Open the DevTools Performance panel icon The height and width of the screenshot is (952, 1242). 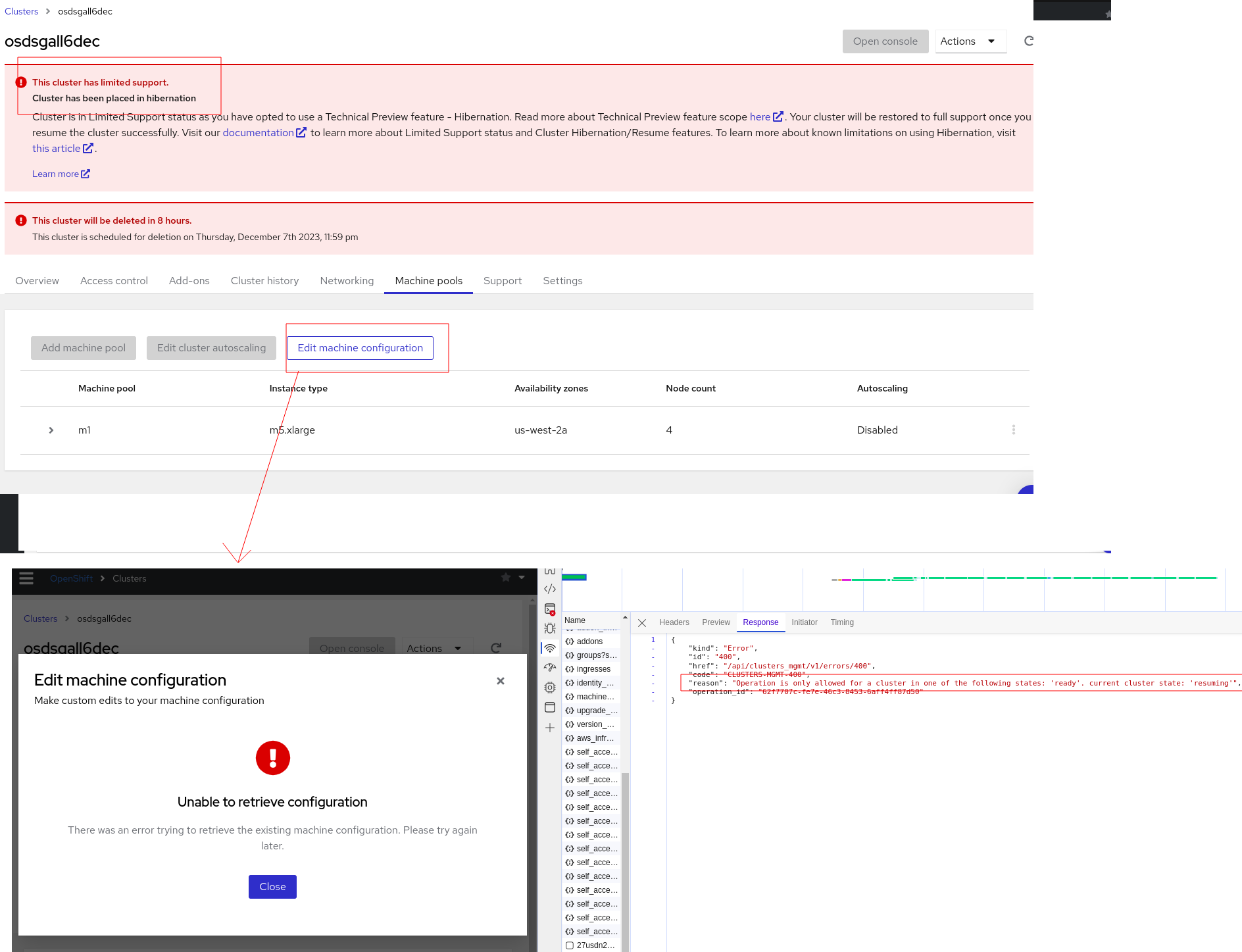click(x=550, y=668)
